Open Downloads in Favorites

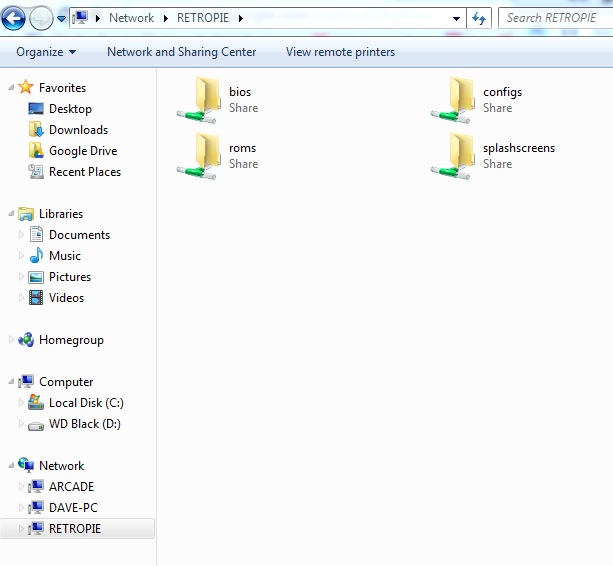tap(79, 130)
